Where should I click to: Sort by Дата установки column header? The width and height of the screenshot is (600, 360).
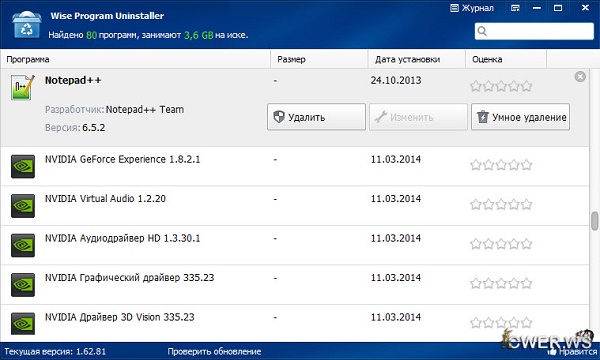416,59
